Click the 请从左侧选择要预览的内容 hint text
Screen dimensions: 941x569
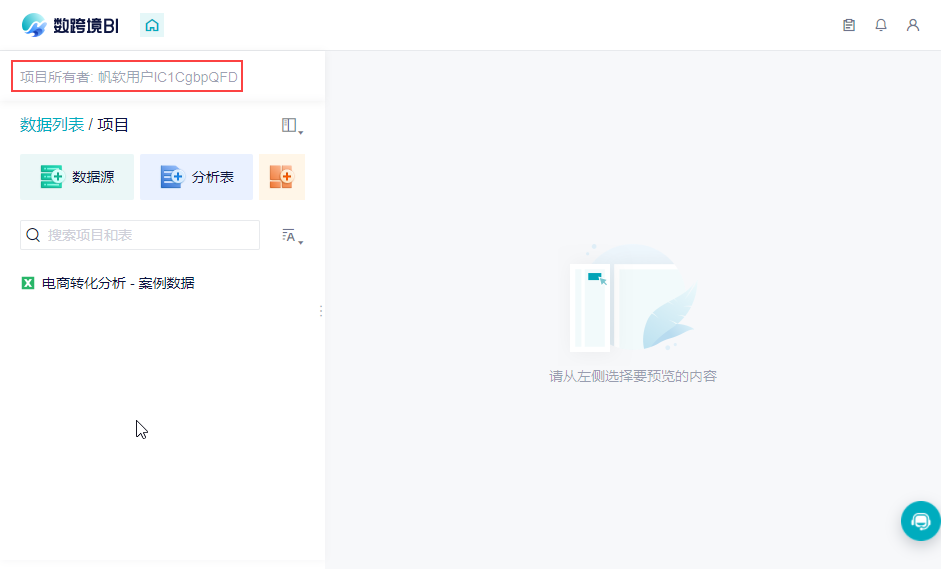633,376
